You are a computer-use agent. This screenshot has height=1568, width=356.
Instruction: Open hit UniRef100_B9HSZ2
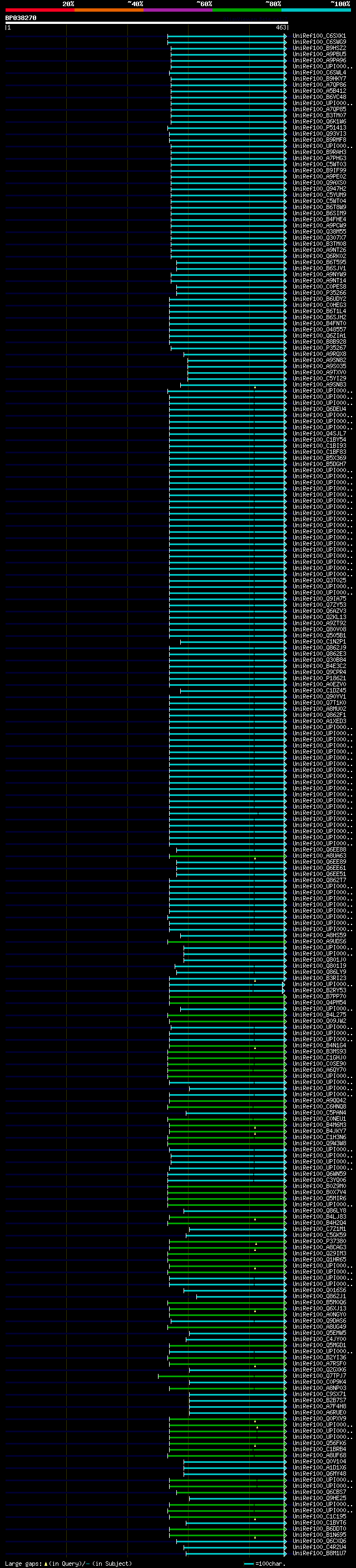tap(319, 48)
